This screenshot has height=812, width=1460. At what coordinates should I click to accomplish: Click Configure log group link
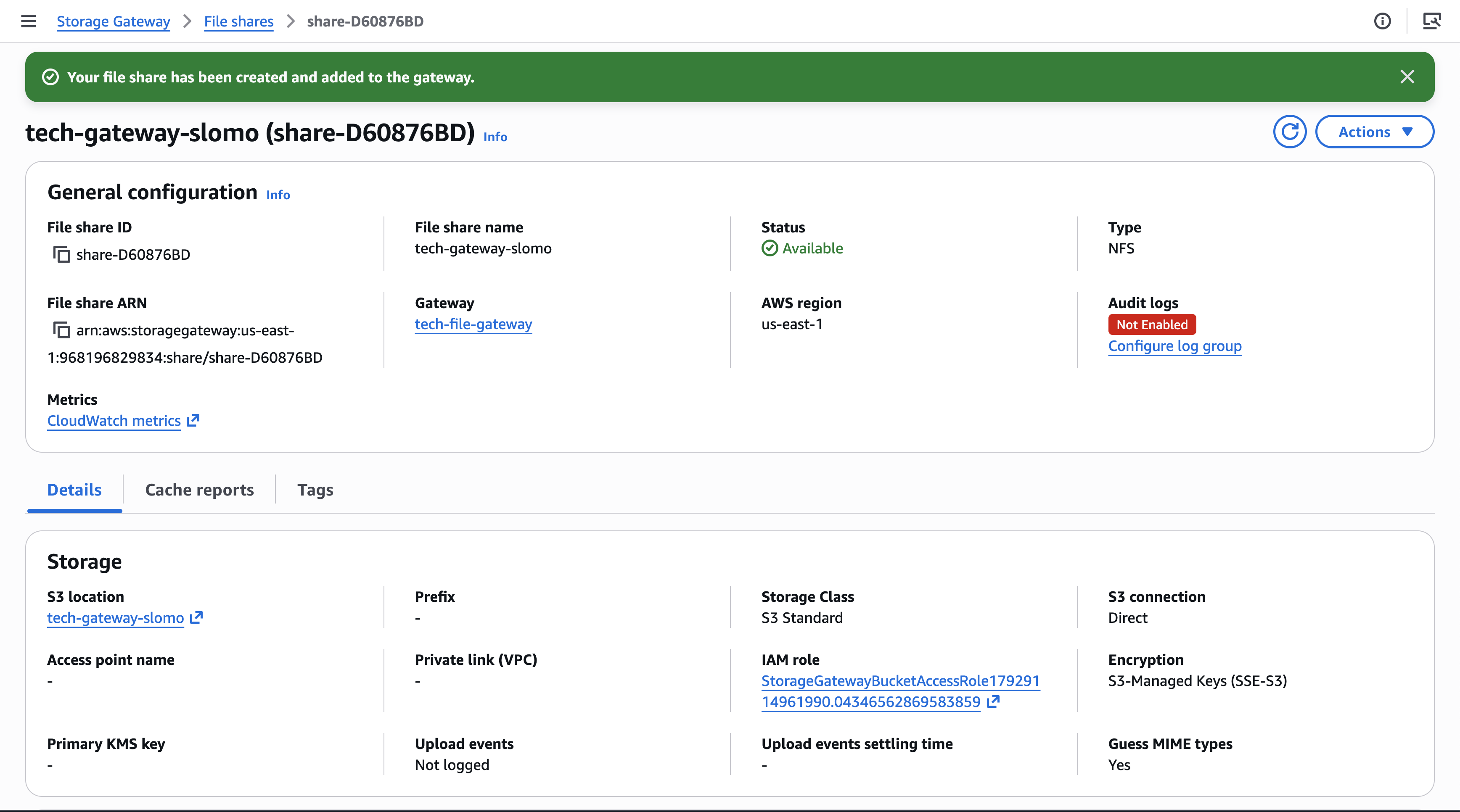point(1175,345)
